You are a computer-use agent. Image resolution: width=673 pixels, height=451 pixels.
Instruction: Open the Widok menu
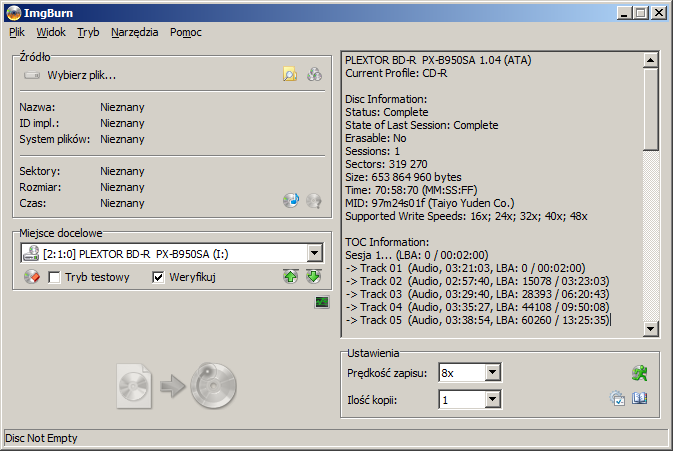point(51,32)
